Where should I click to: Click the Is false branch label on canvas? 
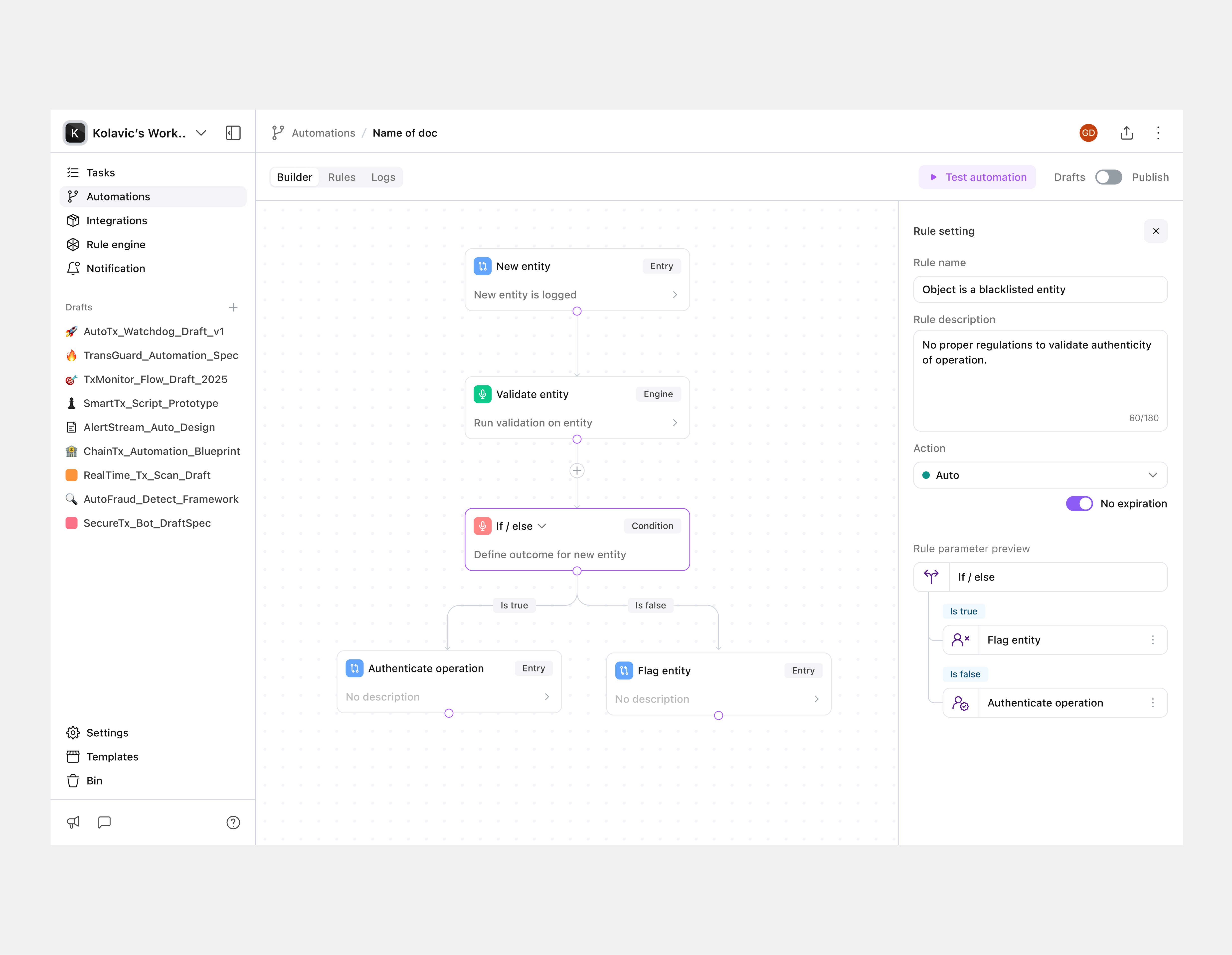[650, 605]
